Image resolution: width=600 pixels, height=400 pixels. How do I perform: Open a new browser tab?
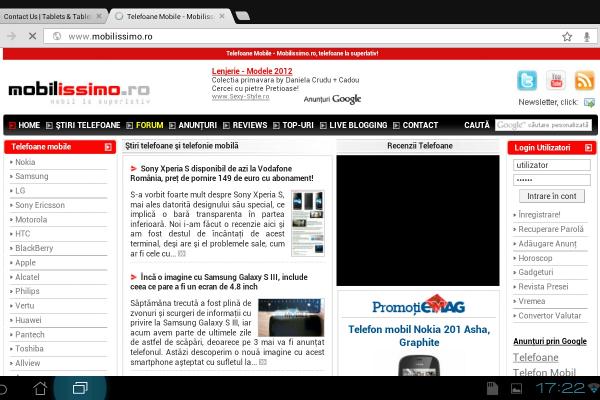pyautogui.click(x=242, y=16)
